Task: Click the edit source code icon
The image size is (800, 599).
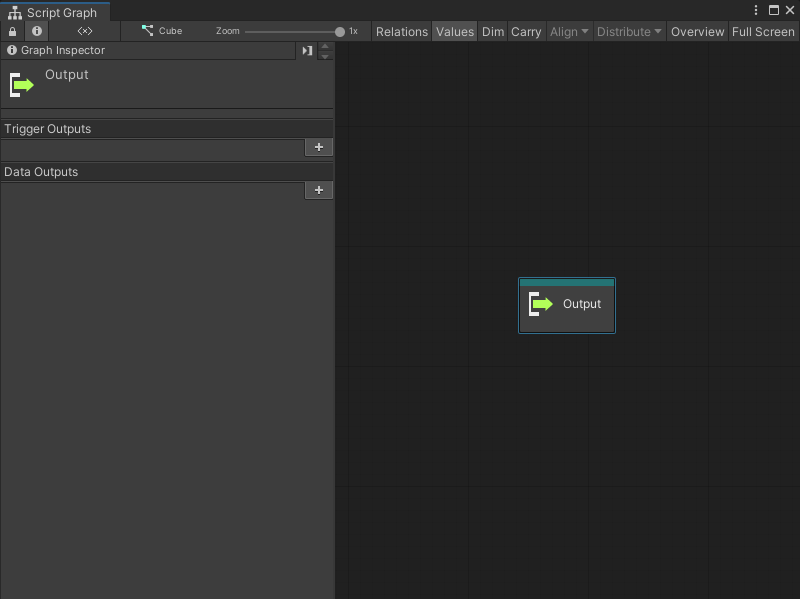Action: pos(85,31)
